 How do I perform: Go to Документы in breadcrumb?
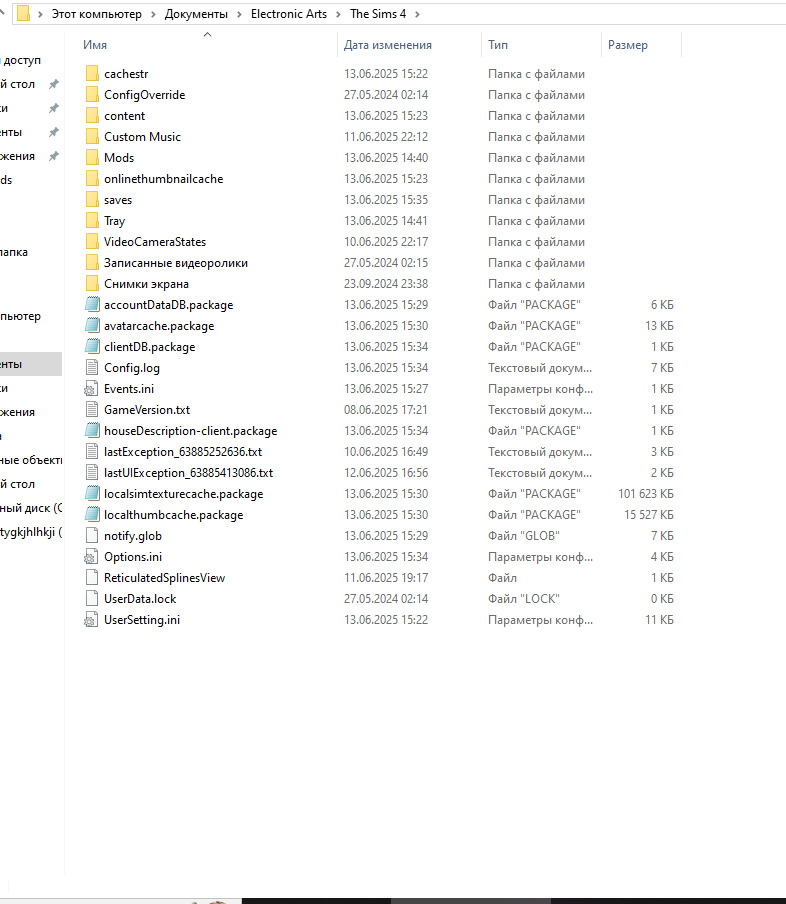click(196, 14)
